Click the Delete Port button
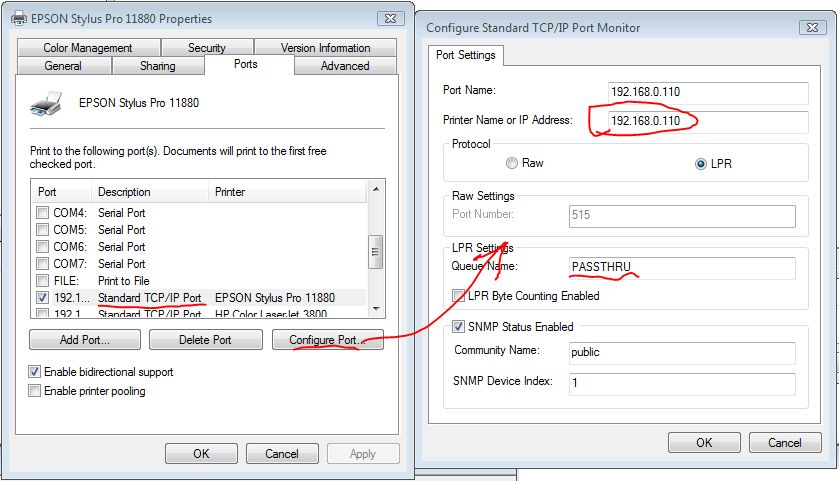The width and height of the screenshot is (839, 481). point(205,340)
